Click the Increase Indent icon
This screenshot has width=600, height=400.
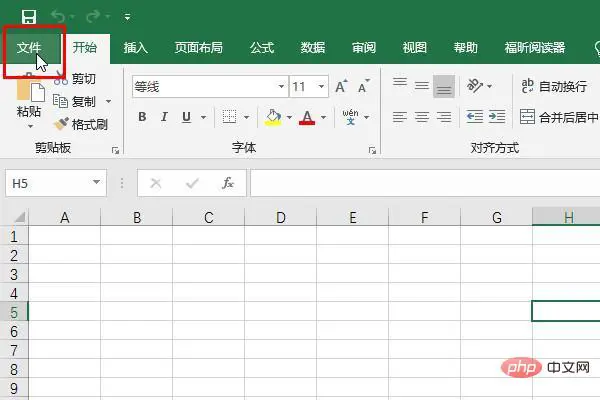tap(497, 116)
